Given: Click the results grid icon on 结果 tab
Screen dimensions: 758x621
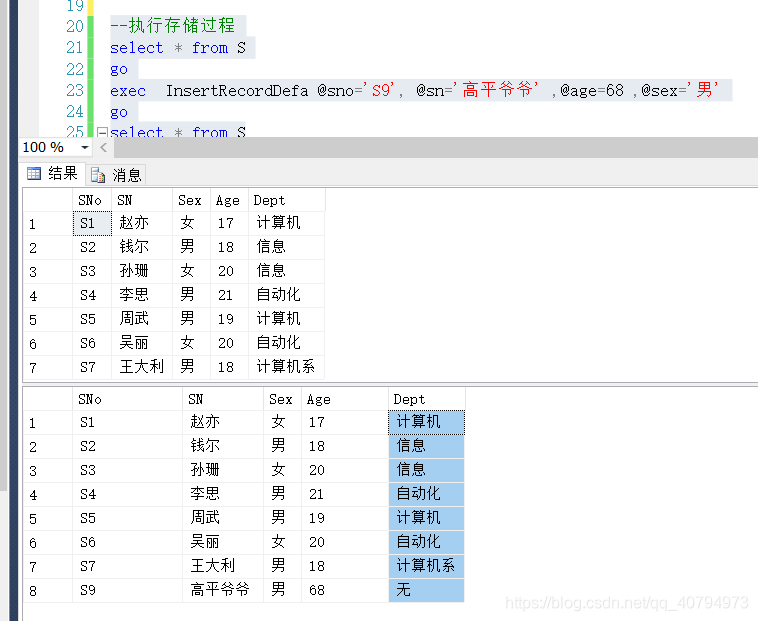Looking at the screenshot, I should pyautogui.click(x=34, y=173).
